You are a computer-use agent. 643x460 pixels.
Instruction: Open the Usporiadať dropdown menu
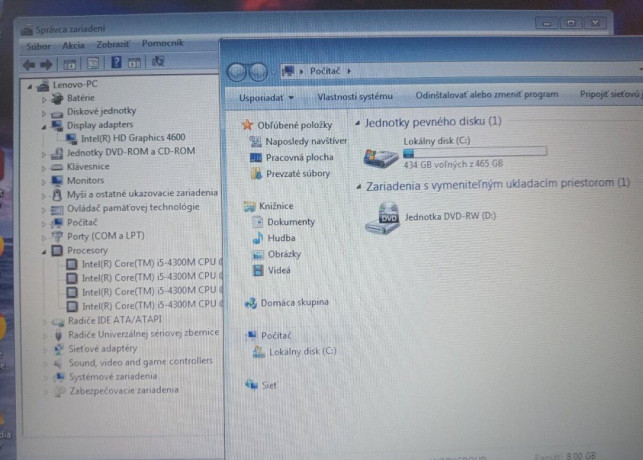click(266, 98)
